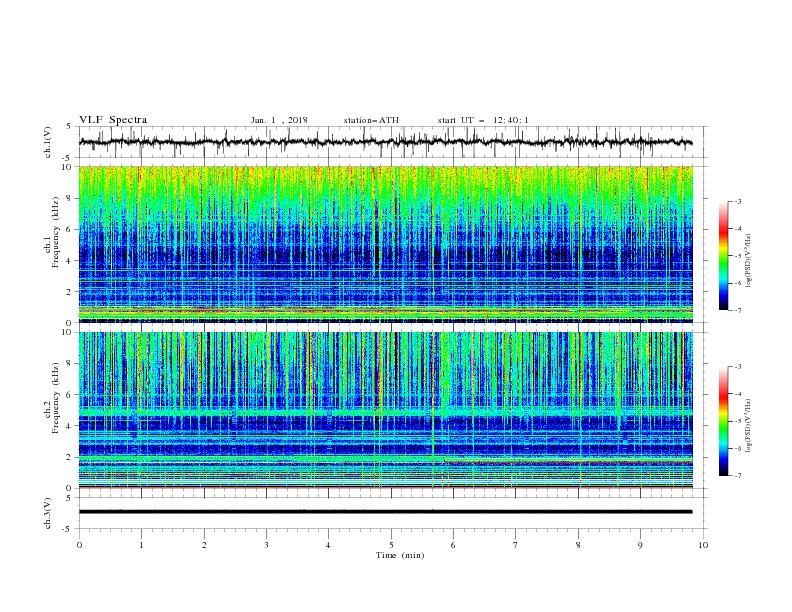Click the "10" kHz tick of ch.2 spectrogram
This screenshot has height=612, width=792.
(x=68, y=332)
